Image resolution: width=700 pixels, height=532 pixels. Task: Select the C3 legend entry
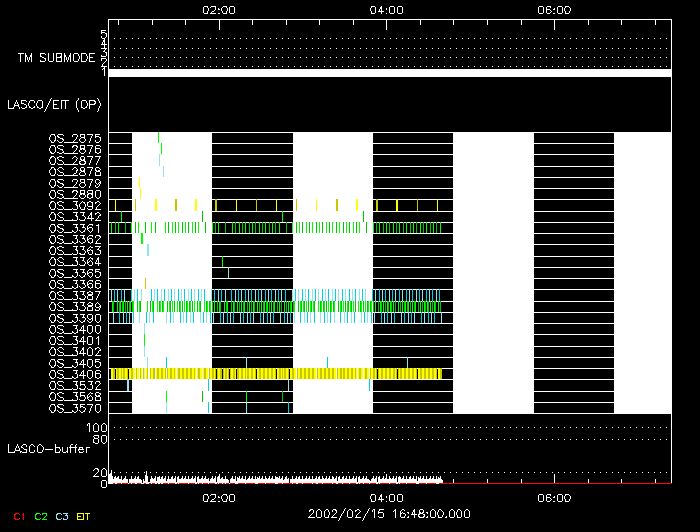coord(63,515)
